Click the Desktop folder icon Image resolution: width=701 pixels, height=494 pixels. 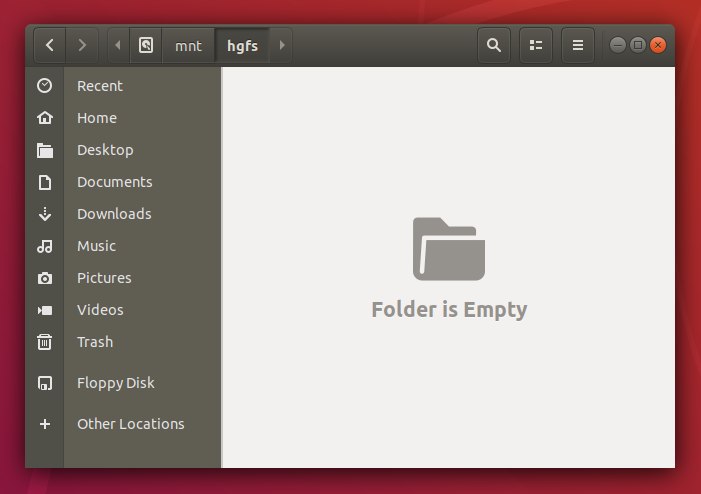click(x=45, y=150)
